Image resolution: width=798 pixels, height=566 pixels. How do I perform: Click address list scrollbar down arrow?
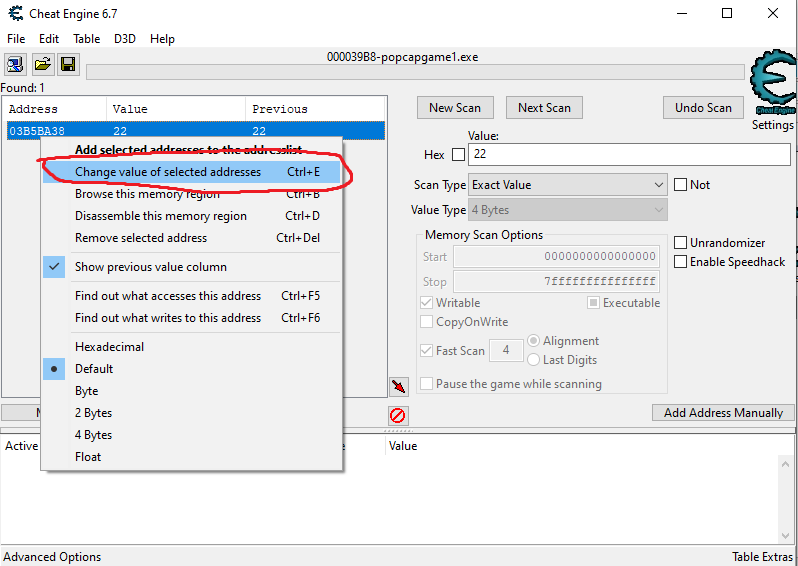(785, 536)
